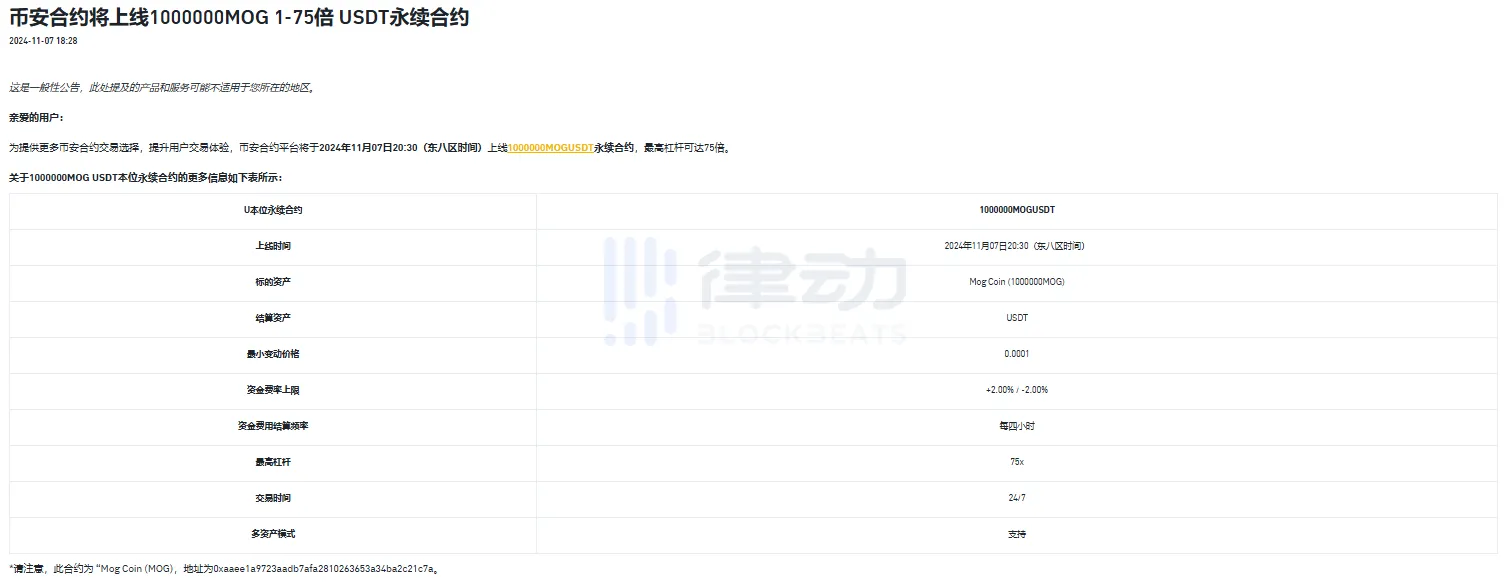This screenshot has width=1510, height=584.
Task: Click the '标的资产' row label
Action: pyautogui.click(x=273, y=282)
